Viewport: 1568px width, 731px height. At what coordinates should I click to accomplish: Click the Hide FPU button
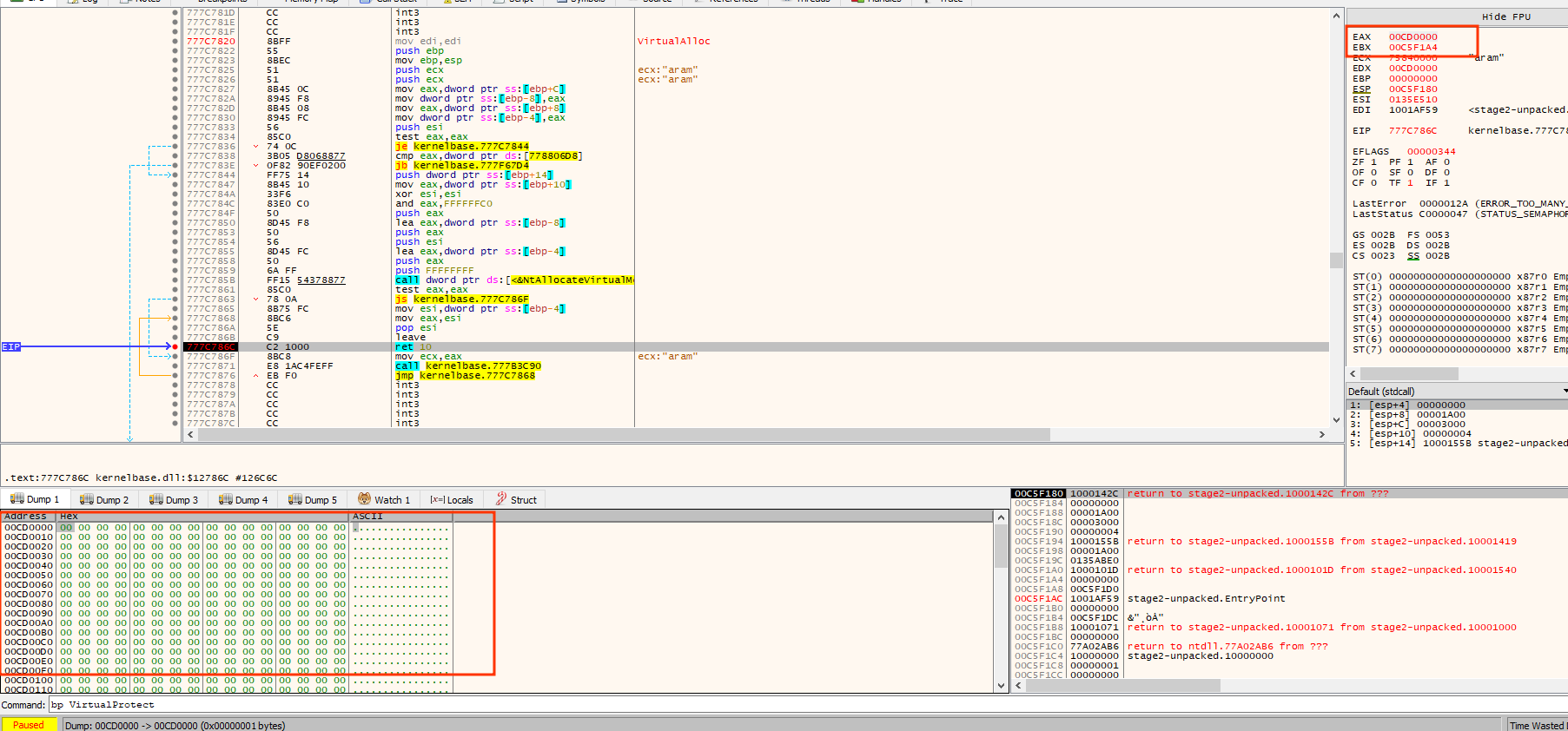(1505, 17)
